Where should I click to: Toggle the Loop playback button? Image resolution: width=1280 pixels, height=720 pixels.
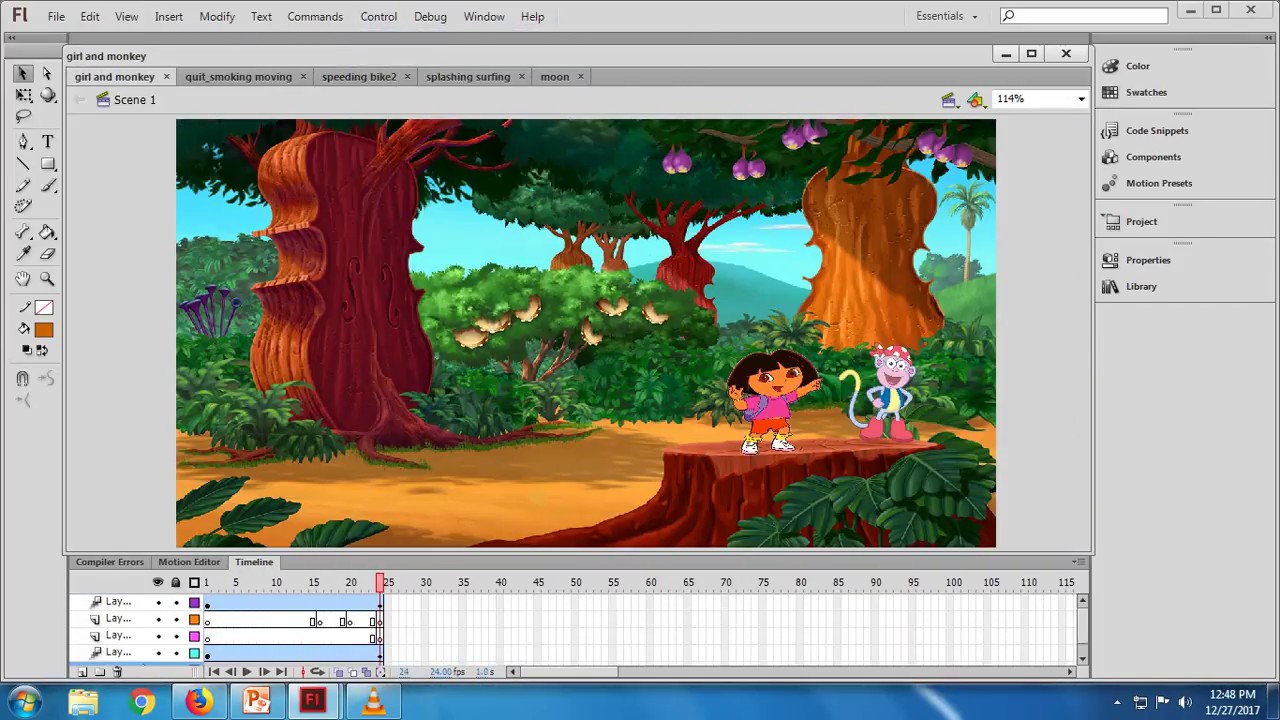(x=317, y=672)
